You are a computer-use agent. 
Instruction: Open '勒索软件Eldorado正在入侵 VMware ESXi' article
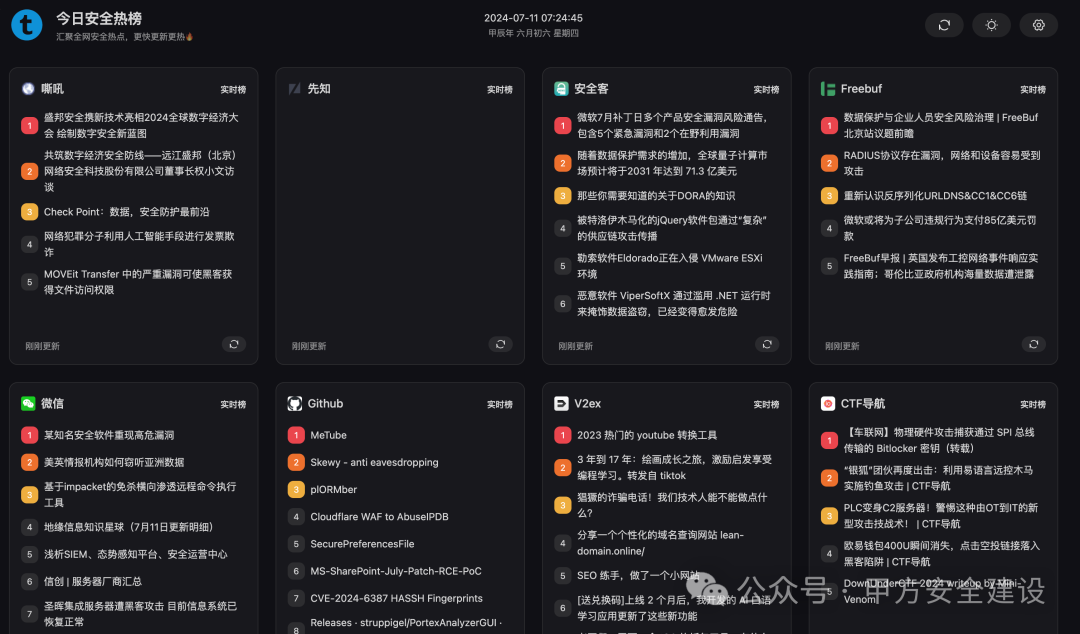(x=669, y=266)
